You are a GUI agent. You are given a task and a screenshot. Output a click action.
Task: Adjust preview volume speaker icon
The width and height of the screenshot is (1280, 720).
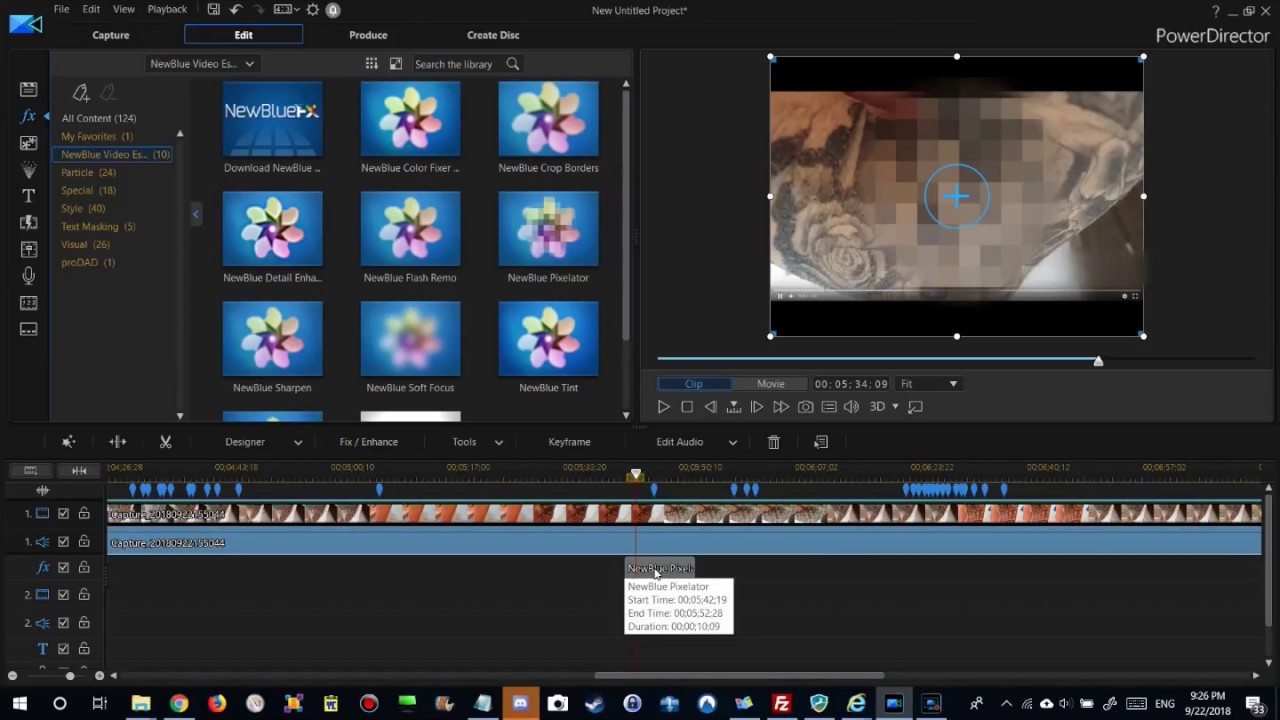[851, 407]
